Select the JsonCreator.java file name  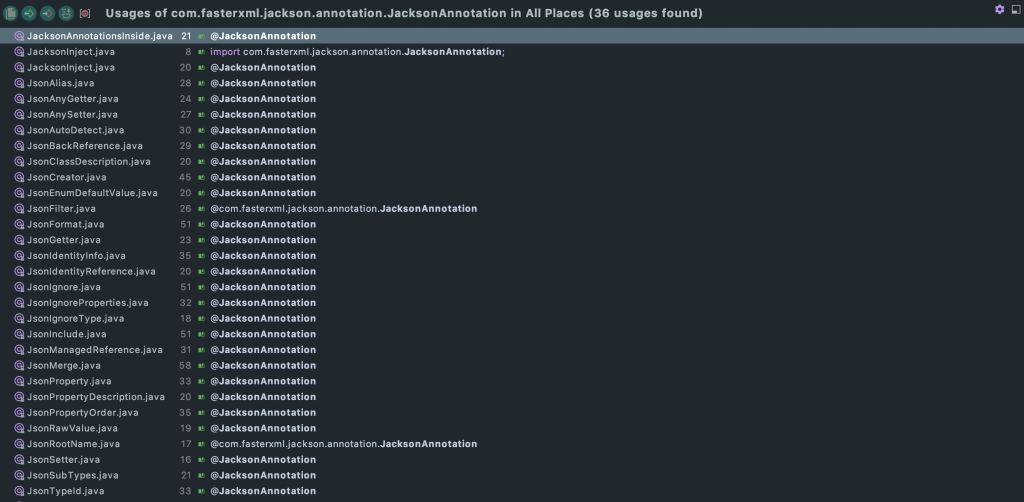tap(66, 177)
